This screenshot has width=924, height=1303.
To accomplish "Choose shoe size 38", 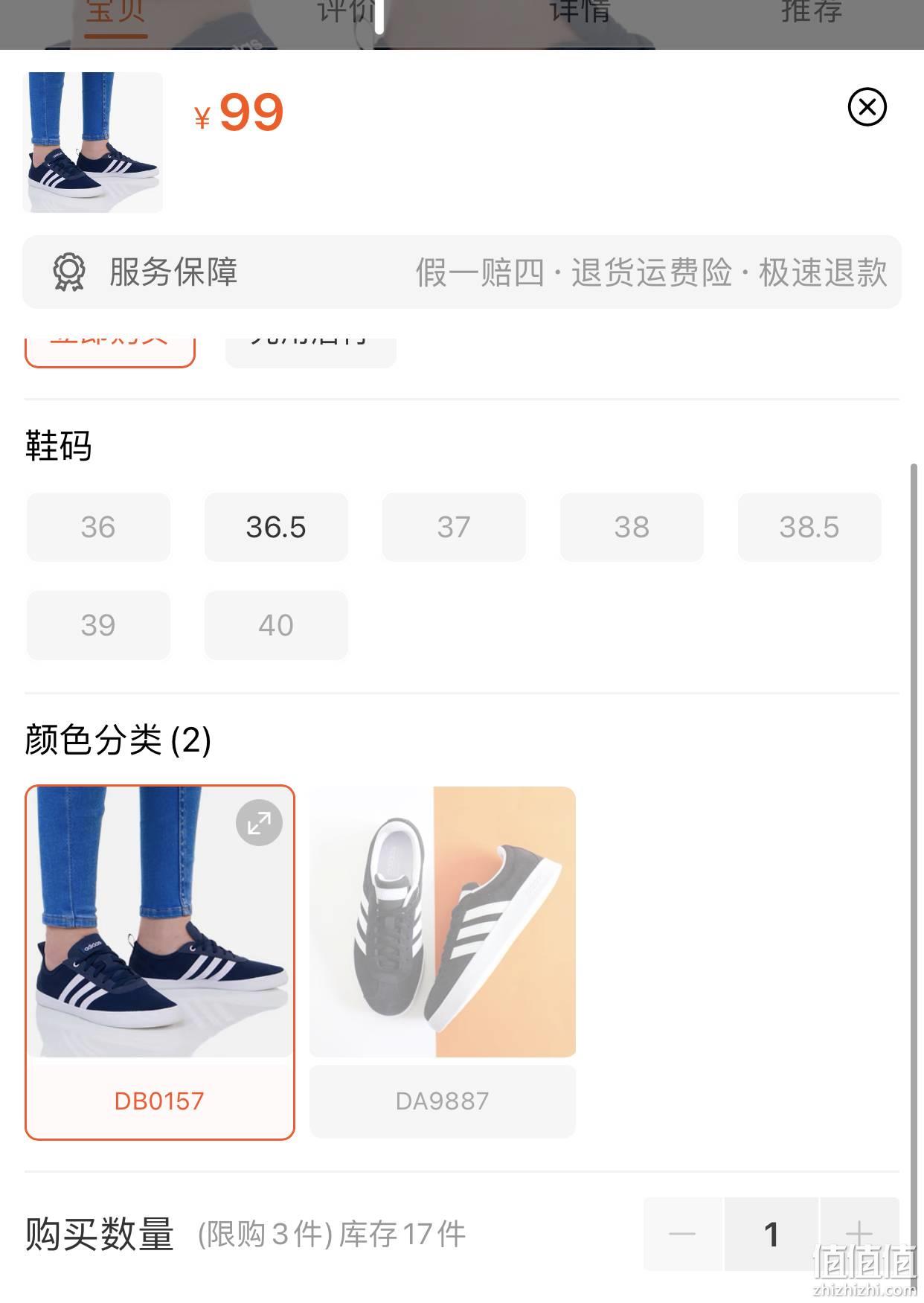I will coord(632,527).
